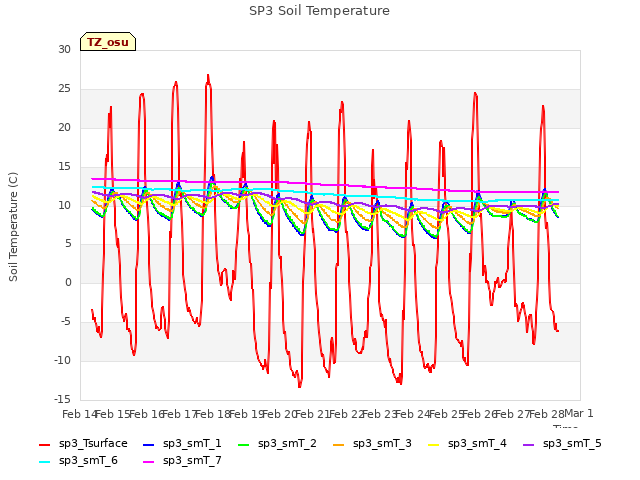Click the Feb 14 x-axis tick label
This screenshot has width=640, height=480.
pos(79,414)
